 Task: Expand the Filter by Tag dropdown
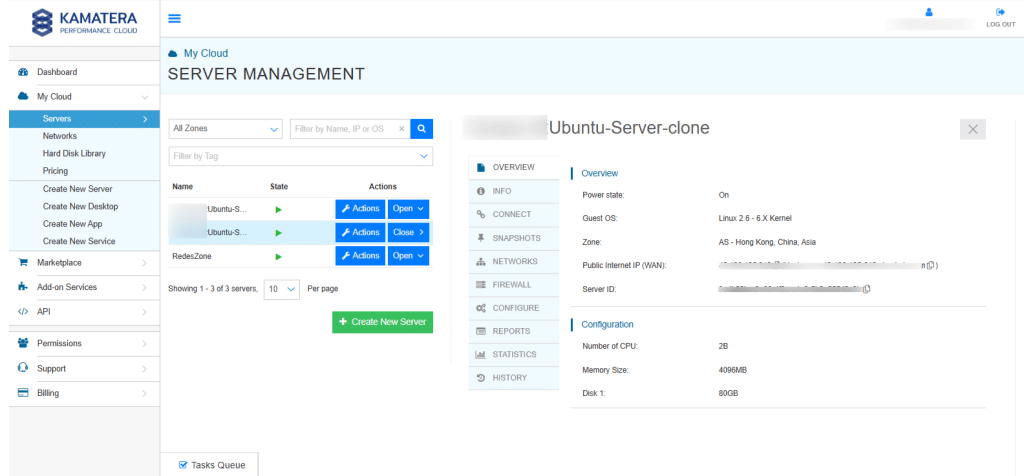coord(300,156)
